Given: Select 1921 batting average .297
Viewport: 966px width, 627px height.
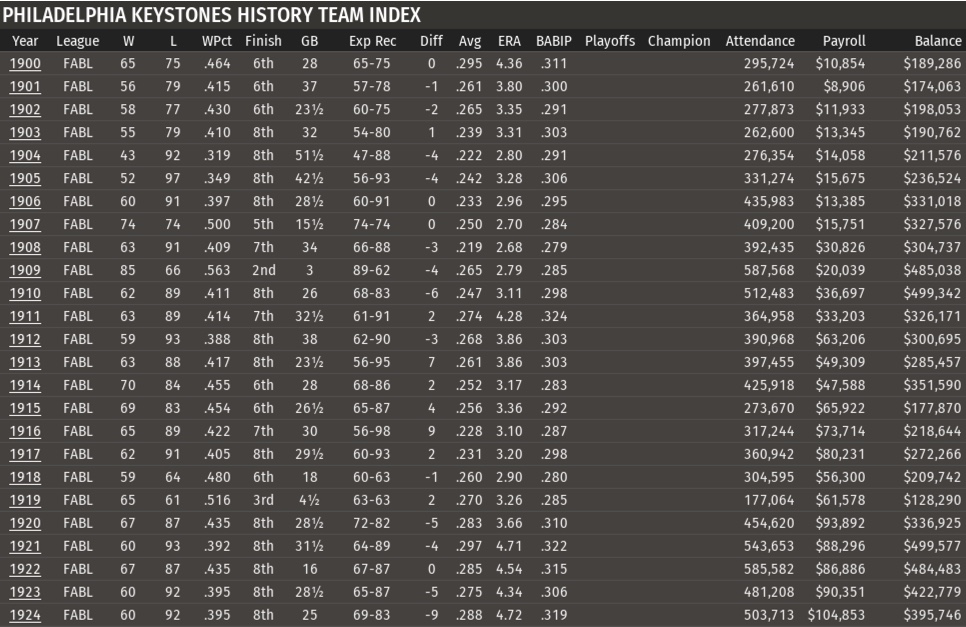Looking at the screenshot, I should click(469, 546).
